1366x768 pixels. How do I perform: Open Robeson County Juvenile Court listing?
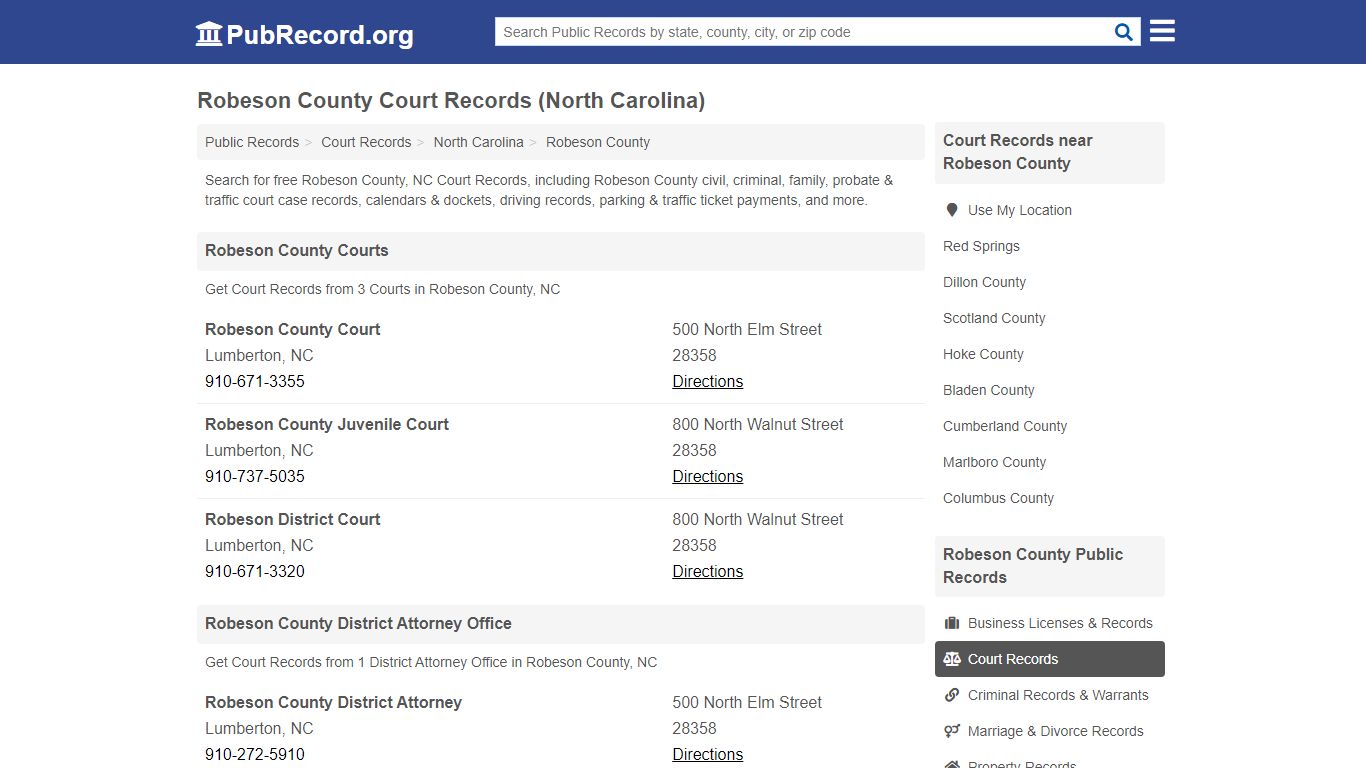point(327,424)
